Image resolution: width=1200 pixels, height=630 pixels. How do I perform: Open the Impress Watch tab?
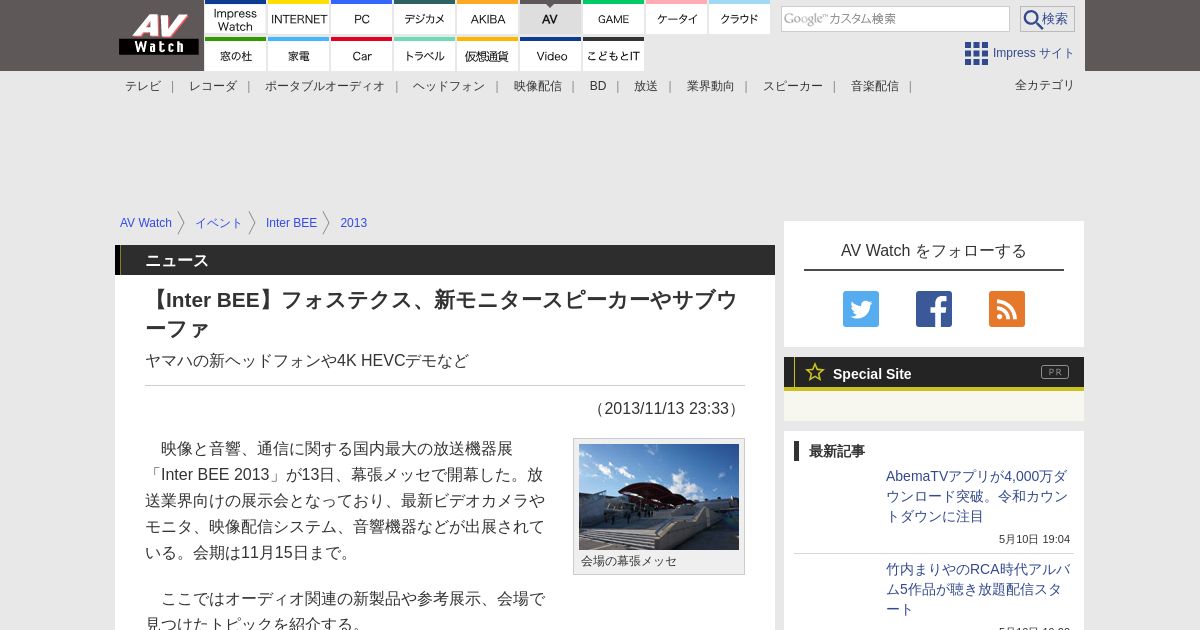[x=235, y=18]
